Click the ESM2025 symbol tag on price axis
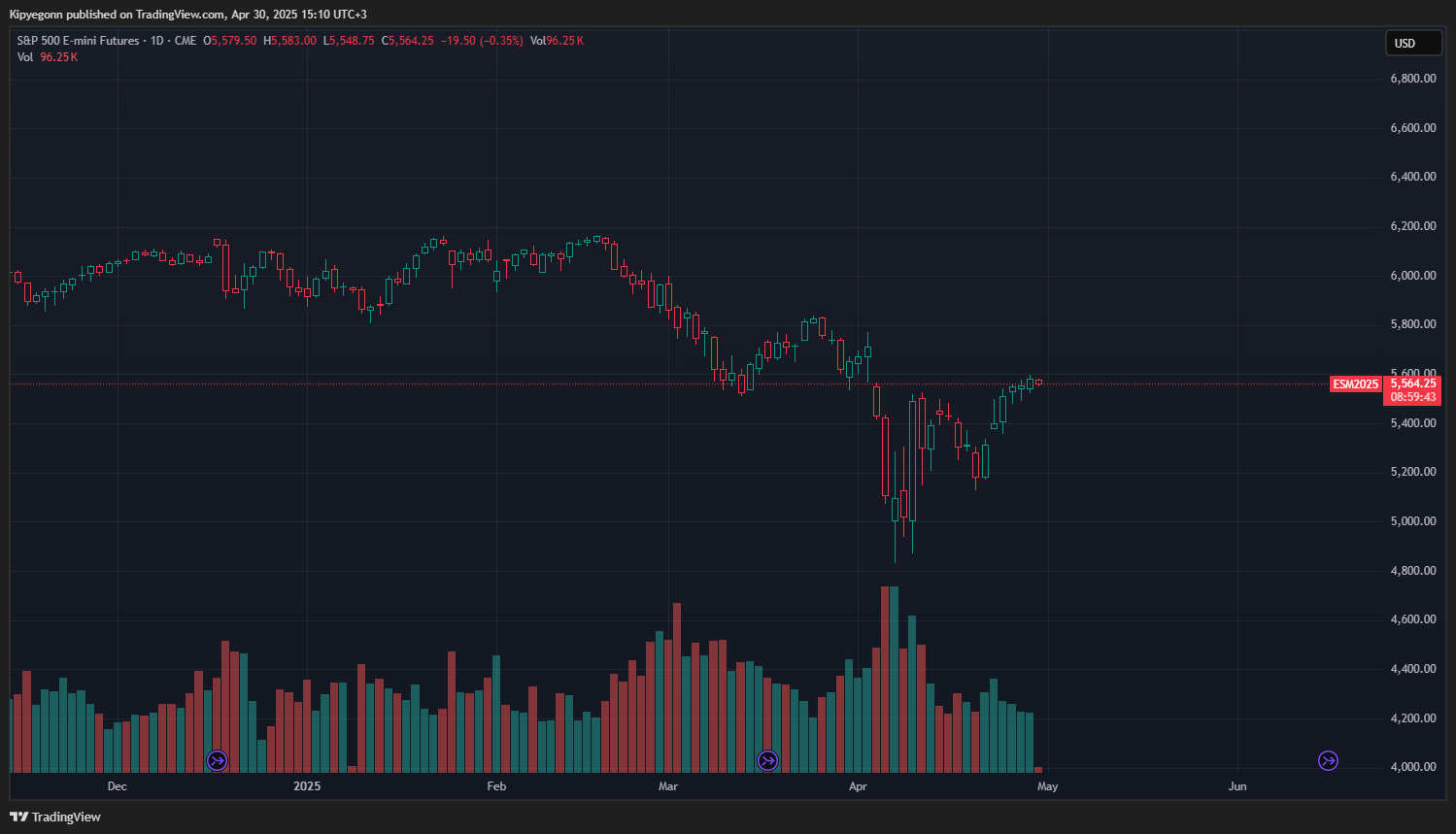Viewport: 1456px width, 834px height. click(1355, 384)
